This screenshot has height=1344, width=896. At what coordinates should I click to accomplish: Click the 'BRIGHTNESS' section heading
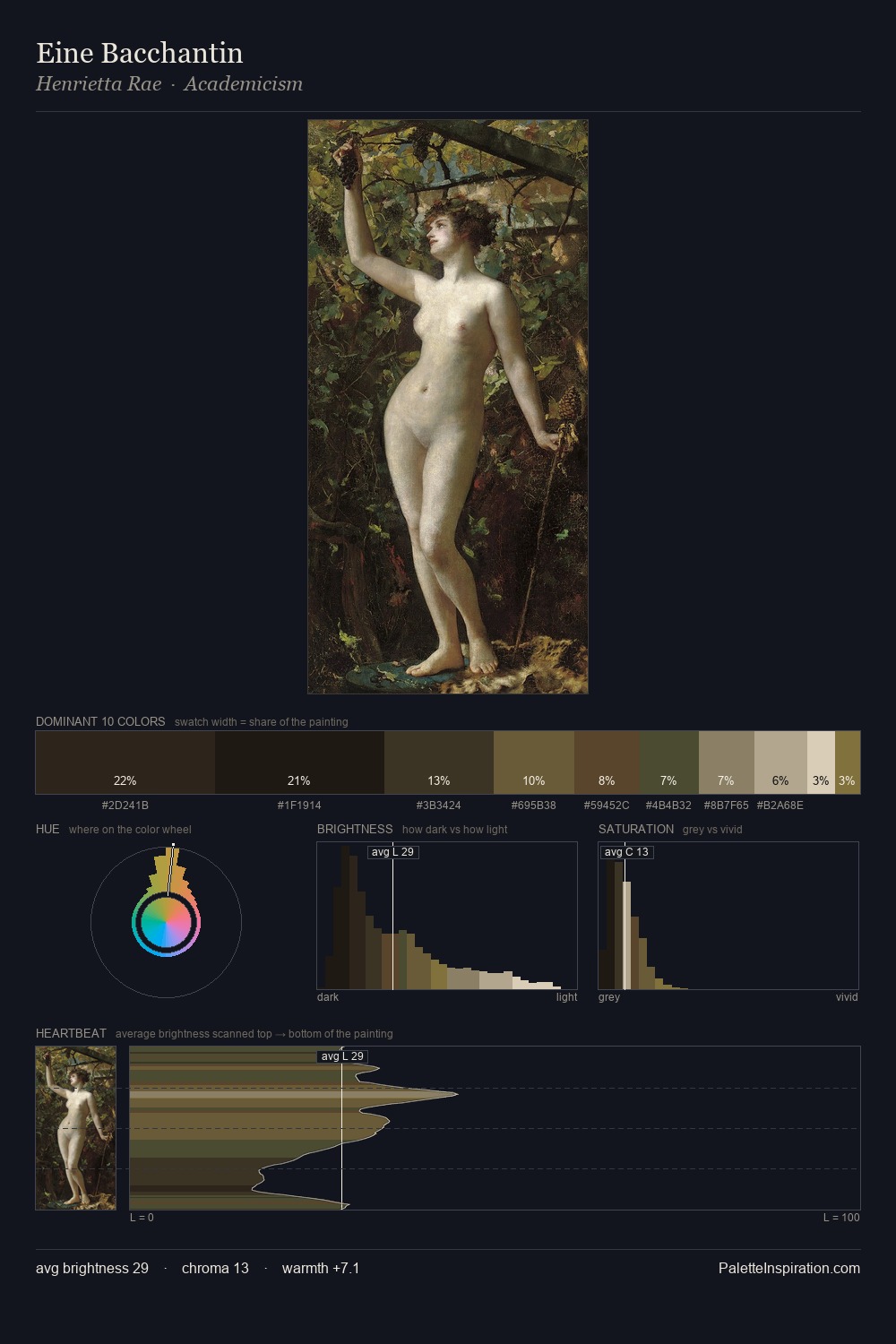355,829
